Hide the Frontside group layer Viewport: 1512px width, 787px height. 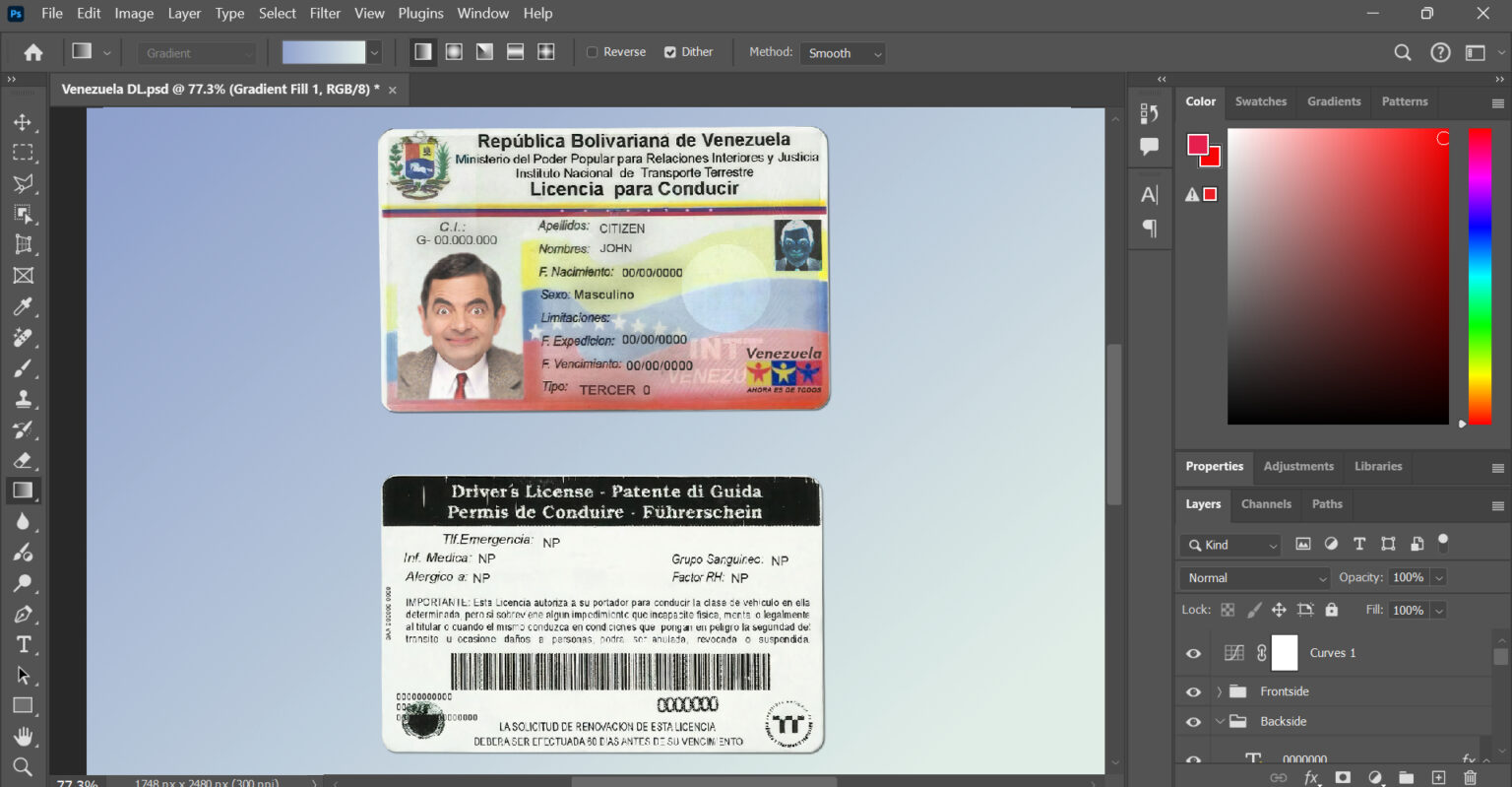[x=1193, y=691]
